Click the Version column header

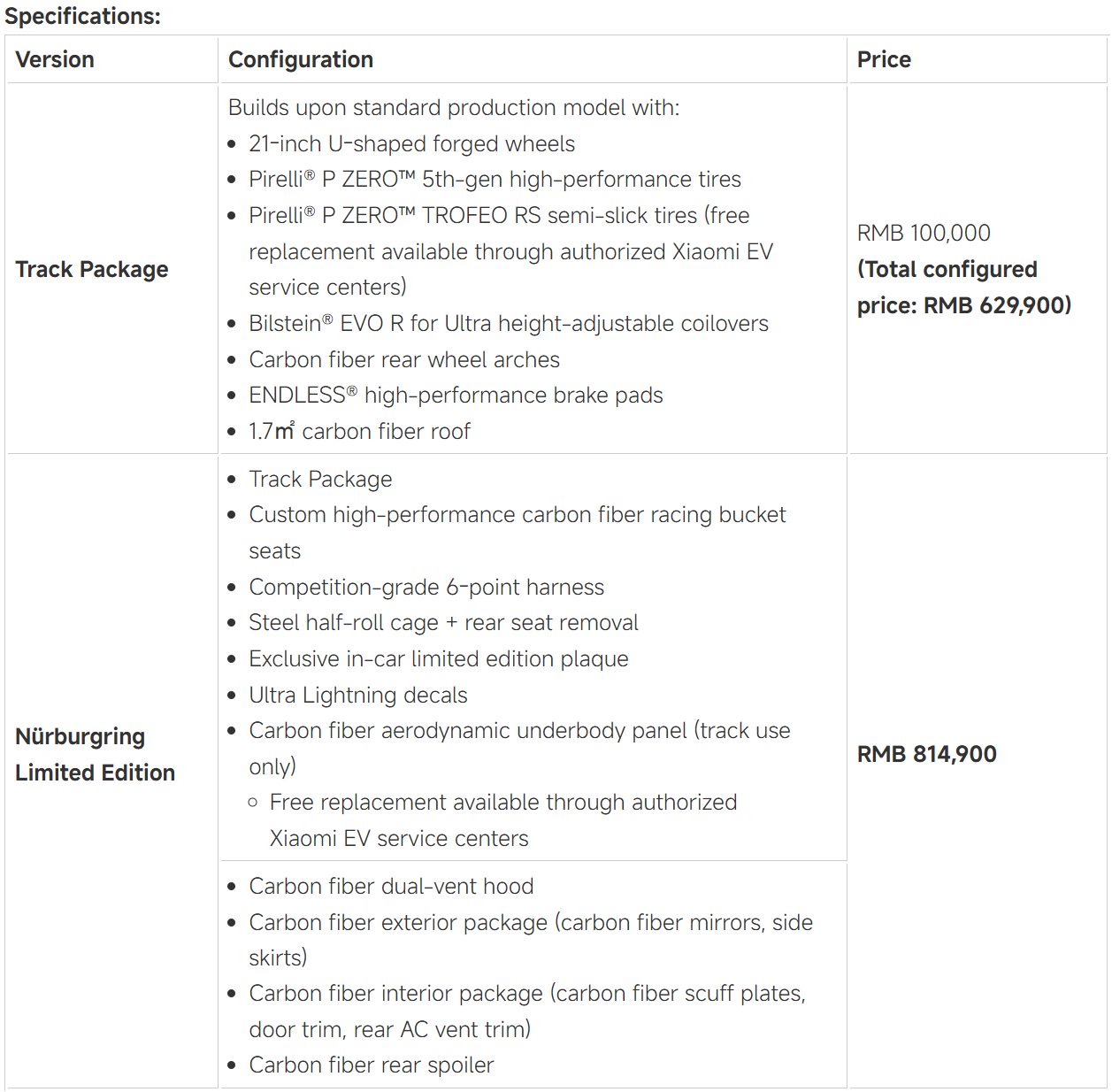click(x=55, y=59)
